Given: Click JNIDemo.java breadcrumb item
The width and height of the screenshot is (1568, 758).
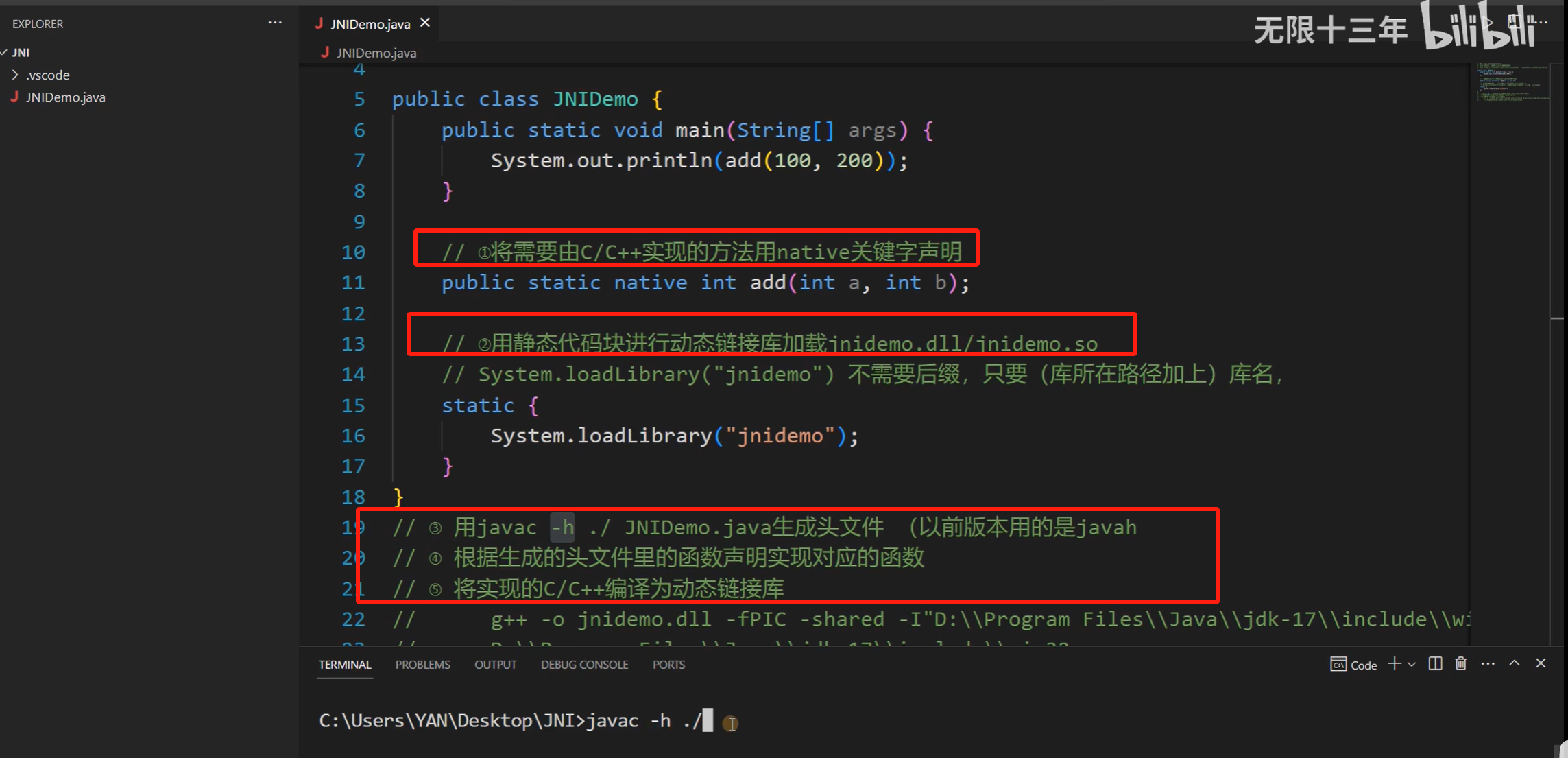Looking at the screenshot, I should (376, 53).
